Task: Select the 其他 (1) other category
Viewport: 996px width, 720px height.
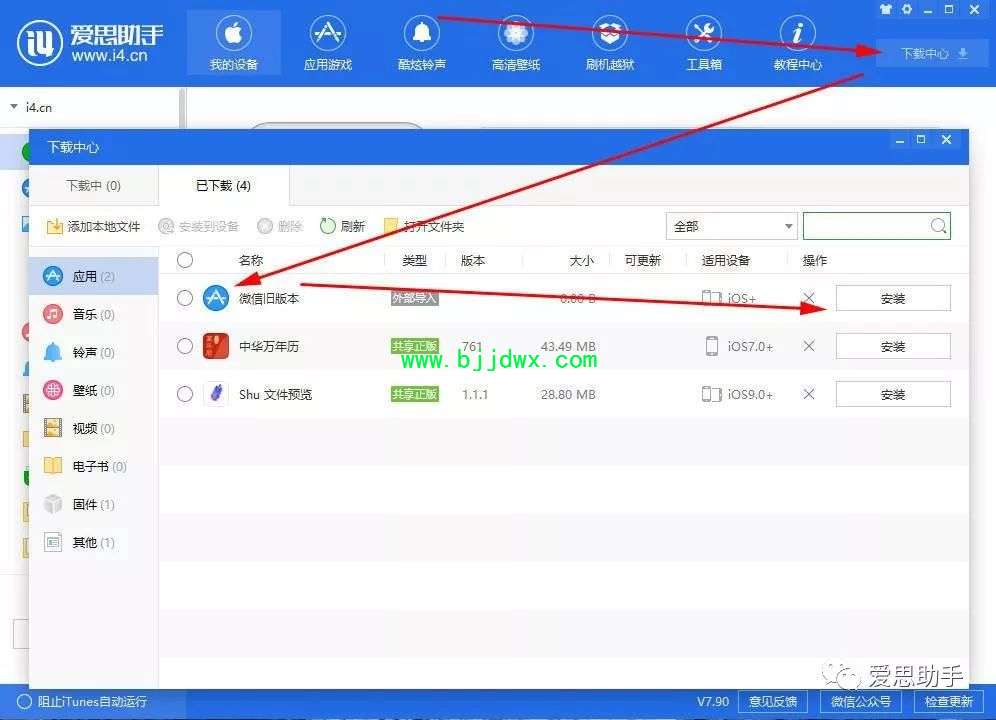Action: [93, 543]
